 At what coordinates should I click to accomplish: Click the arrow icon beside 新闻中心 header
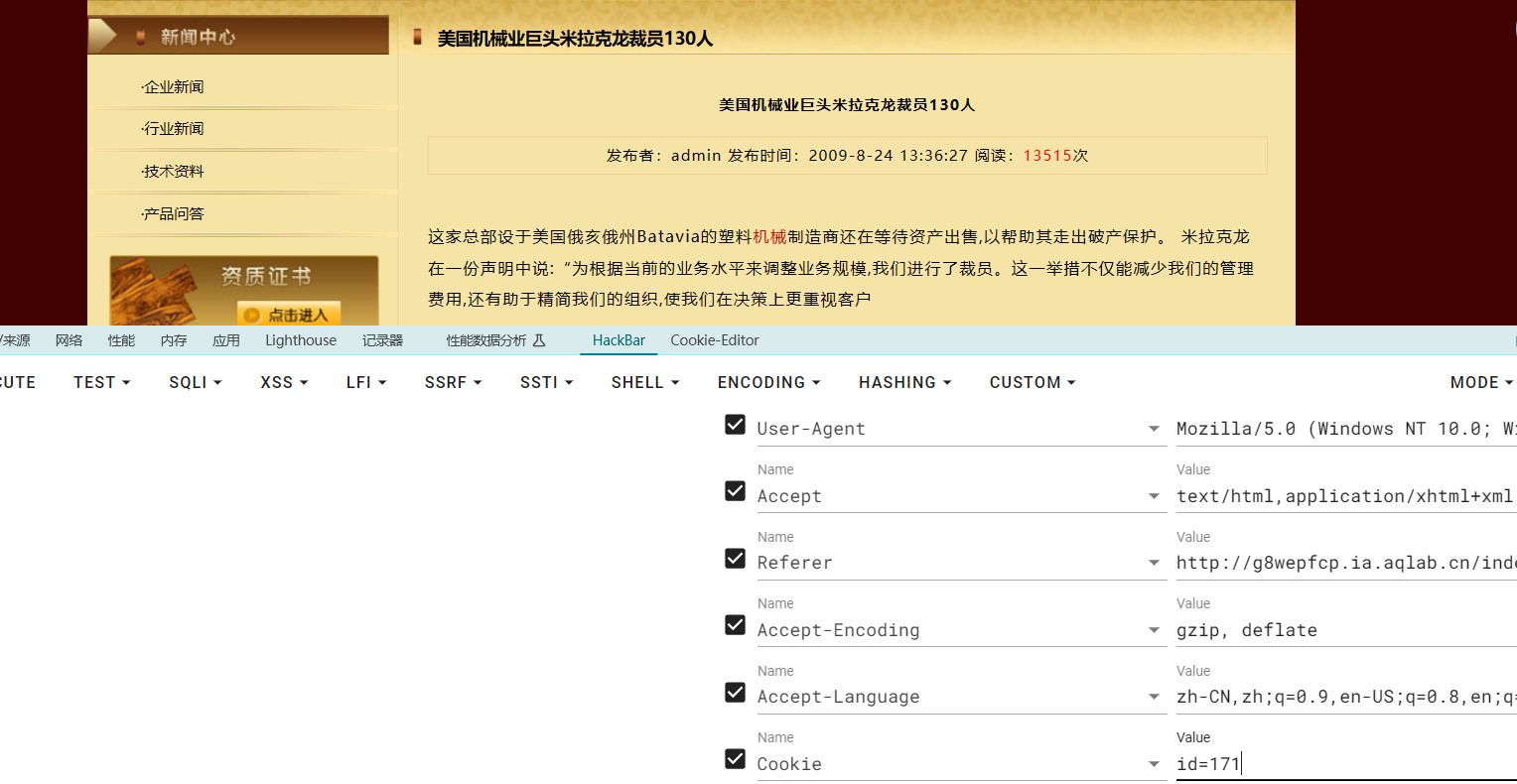pos(102,36)
